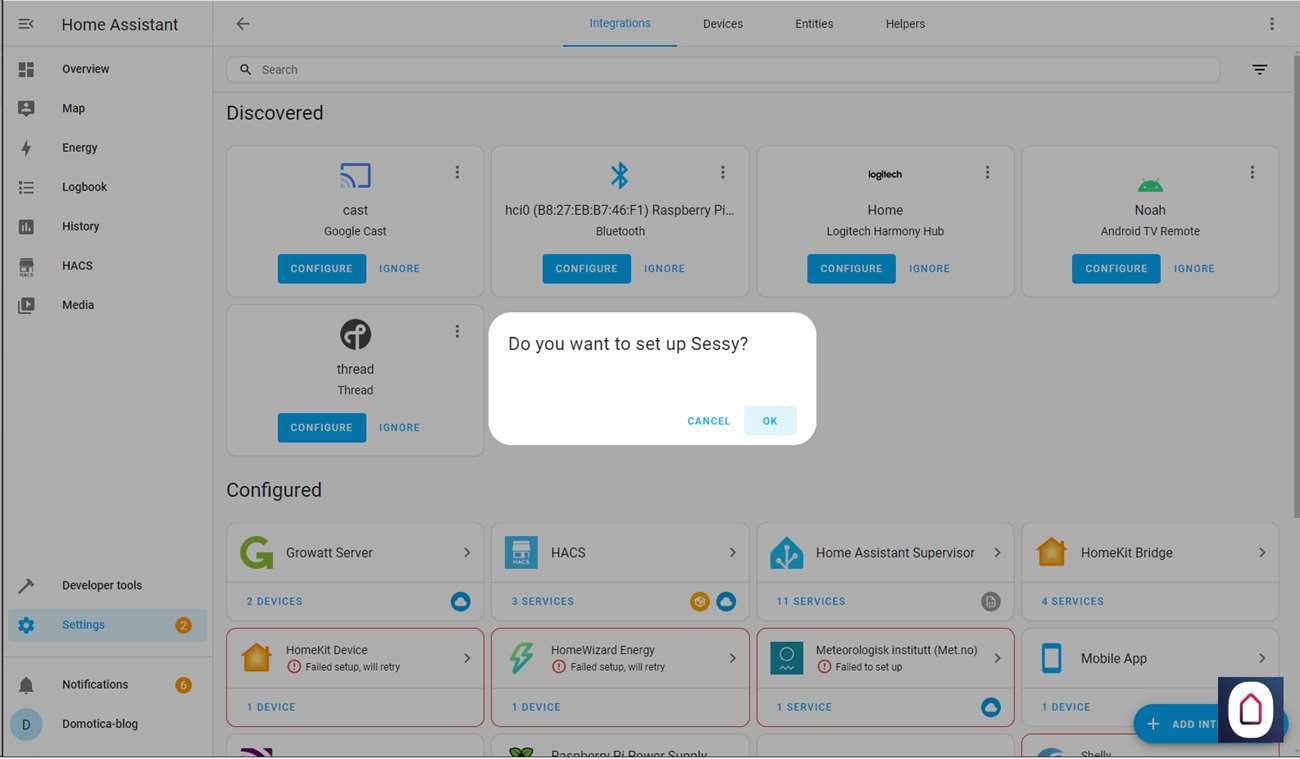Open the Logitech Harmony Hub card's menu
The height and width of the screenshot is (759, 1300).
[987, 172]
